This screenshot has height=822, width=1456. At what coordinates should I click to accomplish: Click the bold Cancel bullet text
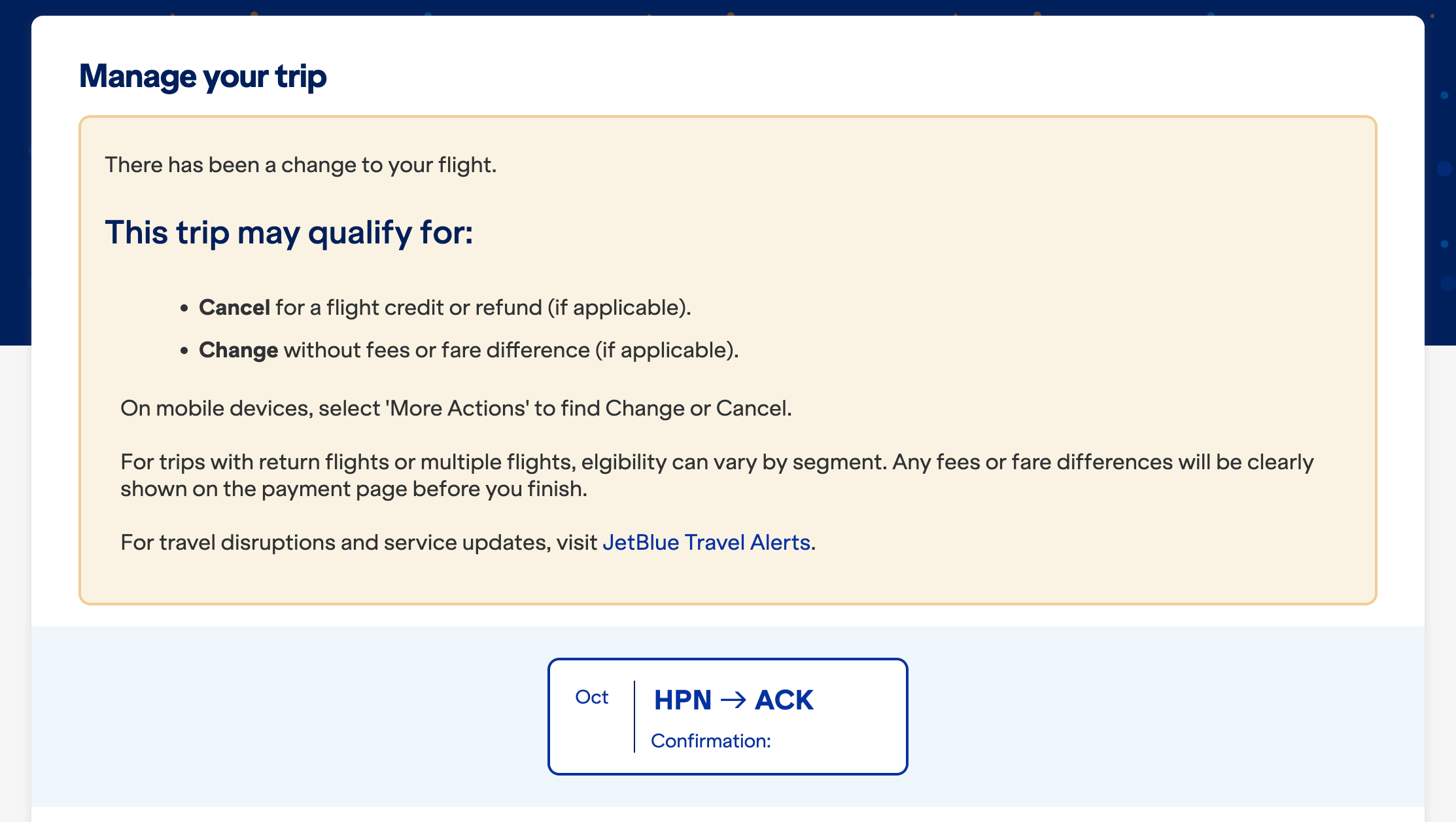click(x=234, y=306)
